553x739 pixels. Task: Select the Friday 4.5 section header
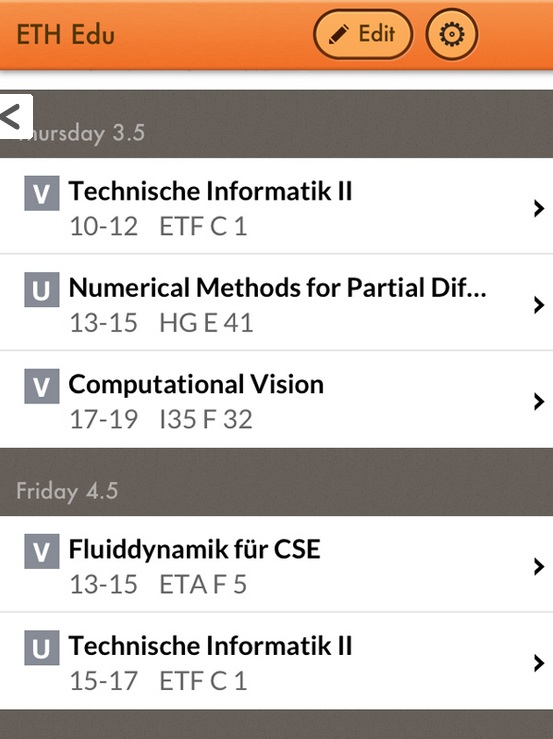point(276,482)
